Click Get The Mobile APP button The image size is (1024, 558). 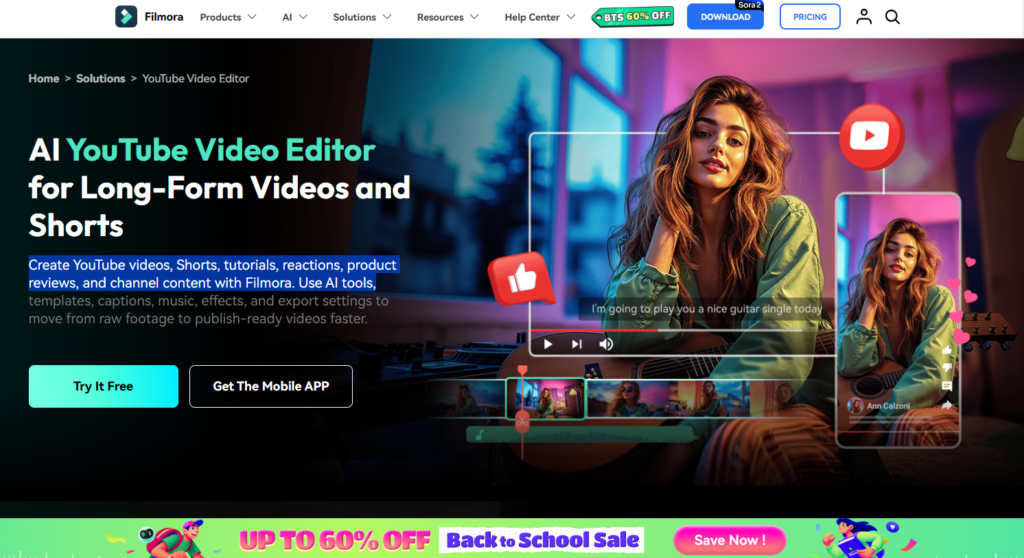[271, 386]
